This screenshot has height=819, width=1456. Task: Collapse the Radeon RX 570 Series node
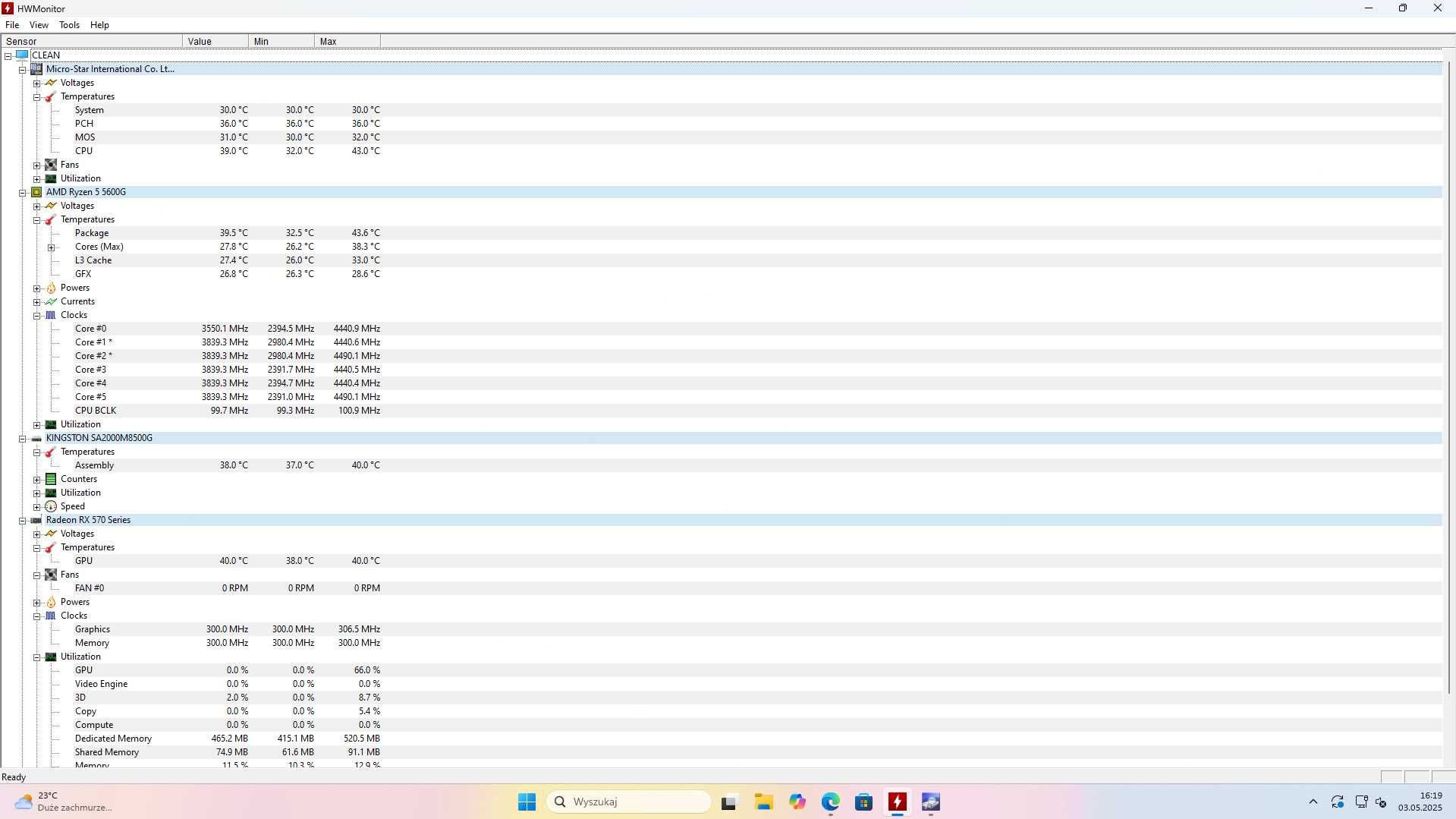23,520
